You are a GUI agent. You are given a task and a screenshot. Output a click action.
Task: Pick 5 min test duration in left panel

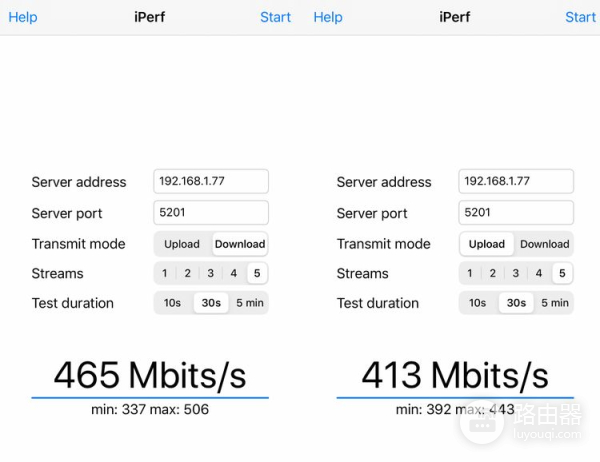coord(249,303)
